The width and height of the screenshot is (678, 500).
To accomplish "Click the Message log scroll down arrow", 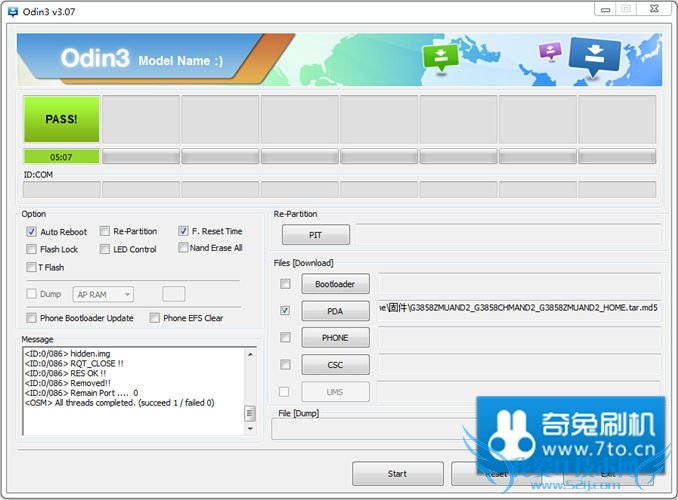I will (250, 429).
